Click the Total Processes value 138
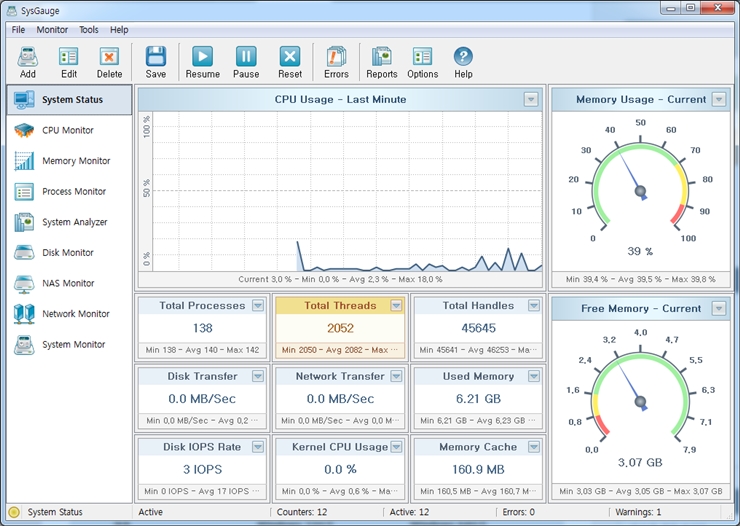 [x=202, y=328]
